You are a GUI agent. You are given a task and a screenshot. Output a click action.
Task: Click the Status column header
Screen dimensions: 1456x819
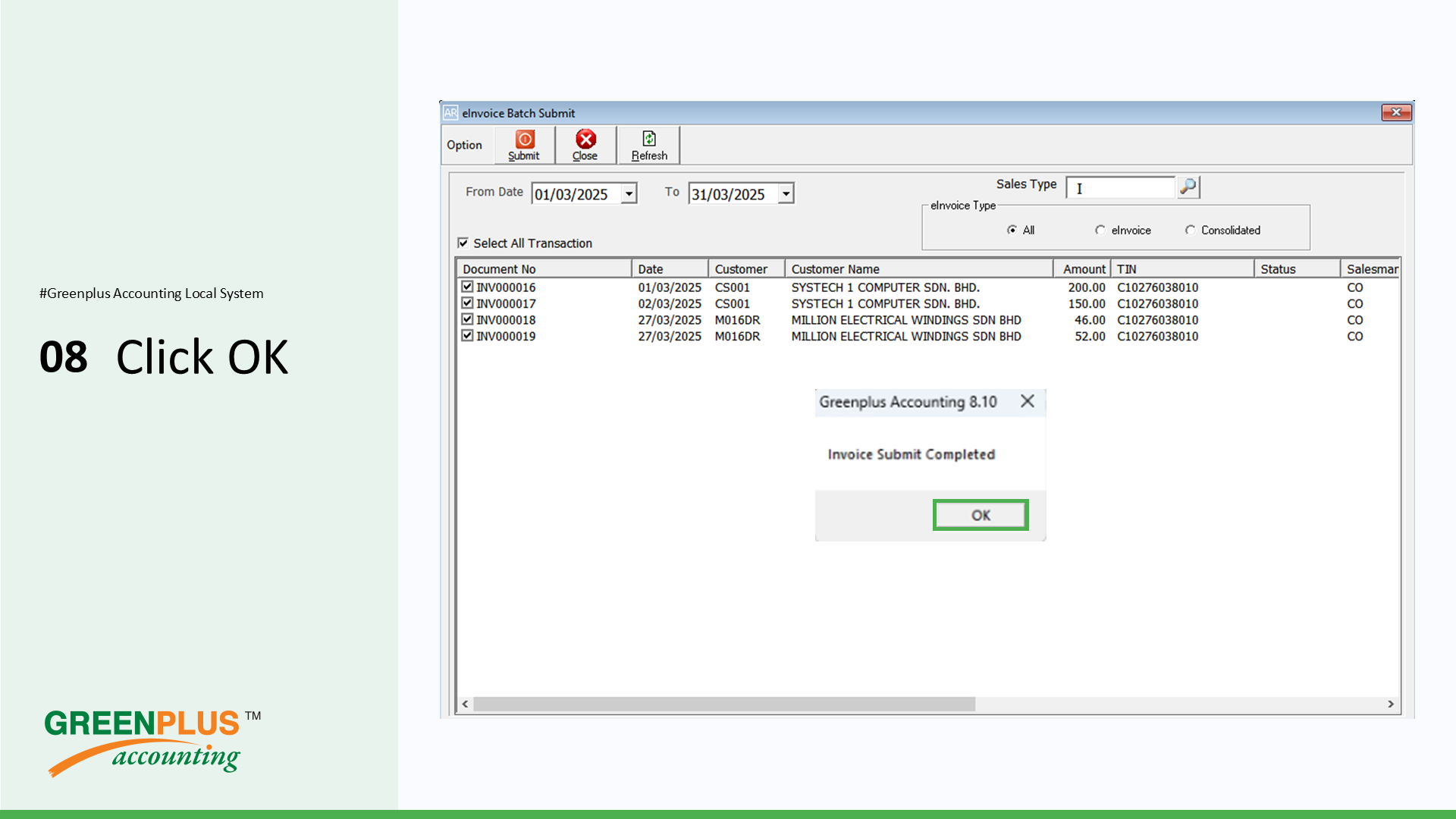1298,269
